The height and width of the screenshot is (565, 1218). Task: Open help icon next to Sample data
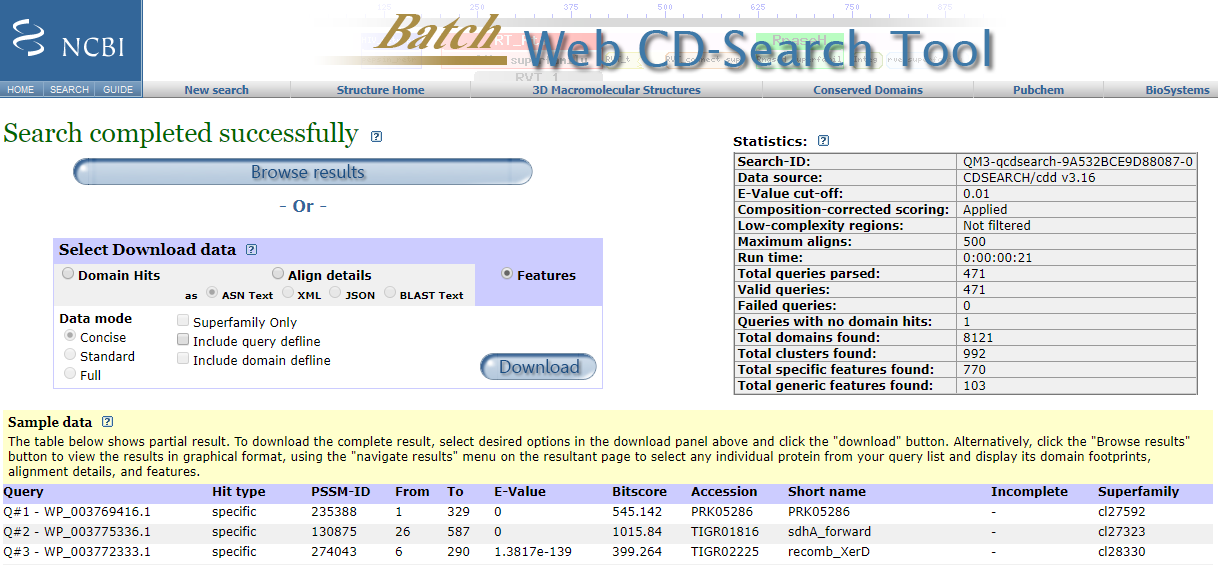coord(107,422)
